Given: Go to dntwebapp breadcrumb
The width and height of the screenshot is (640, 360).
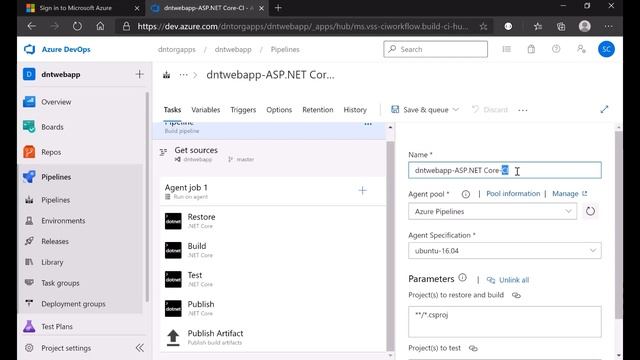Looking at the screenshot, I should click(233, 49).
